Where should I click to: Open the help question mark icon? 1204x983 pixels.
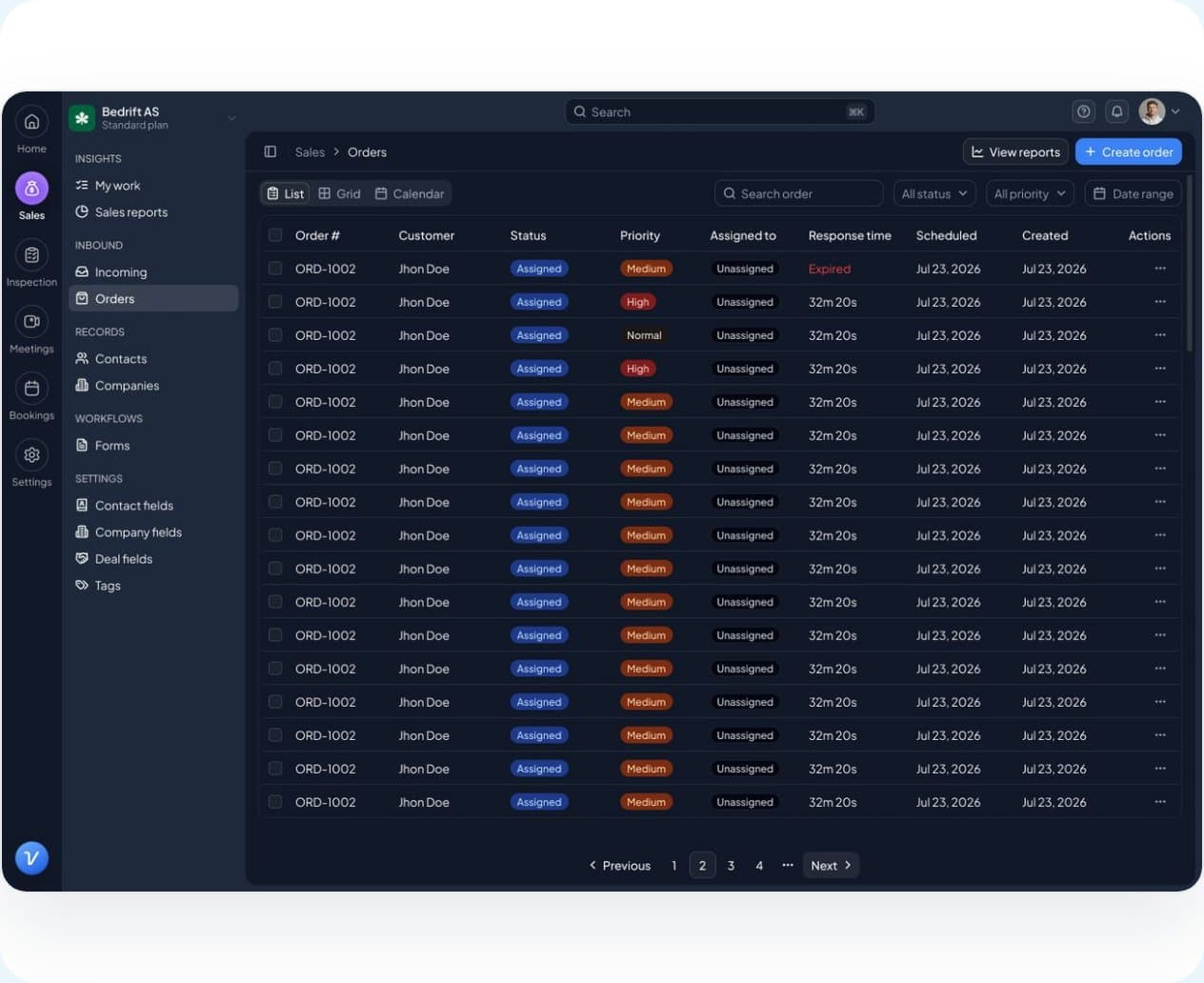1084,111
